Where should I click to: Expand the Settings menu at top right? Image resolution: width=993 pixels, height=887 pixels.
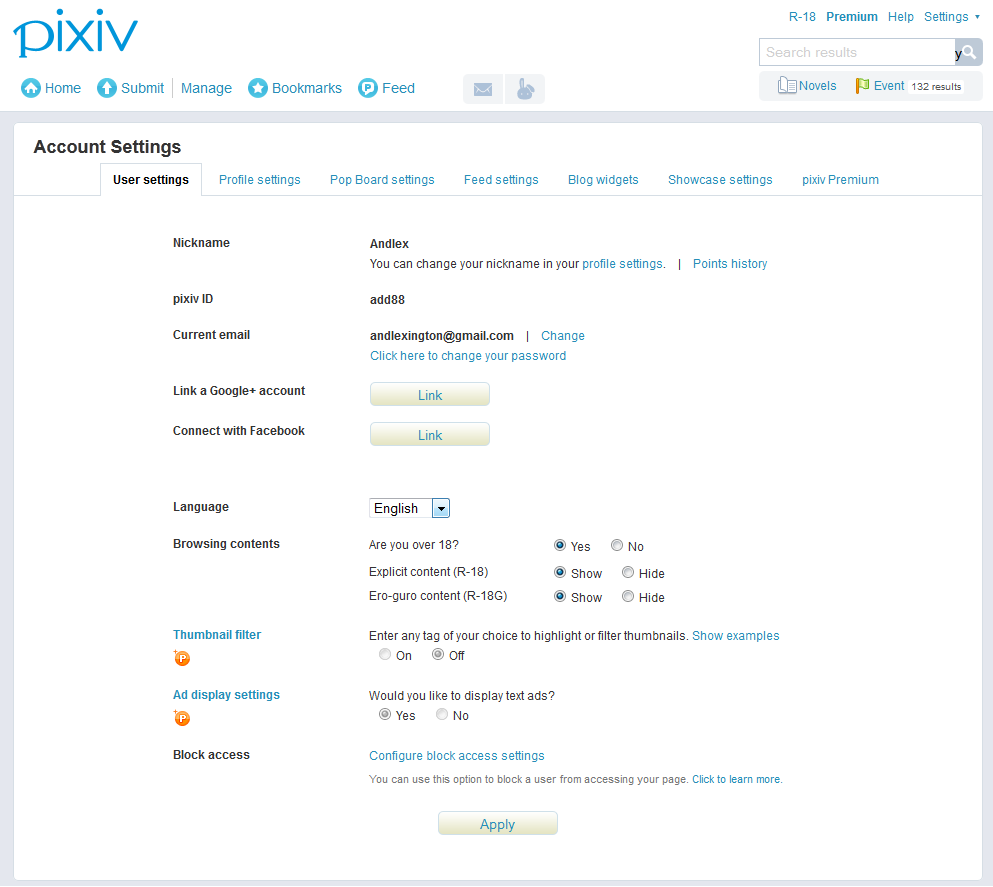(951, 17)
